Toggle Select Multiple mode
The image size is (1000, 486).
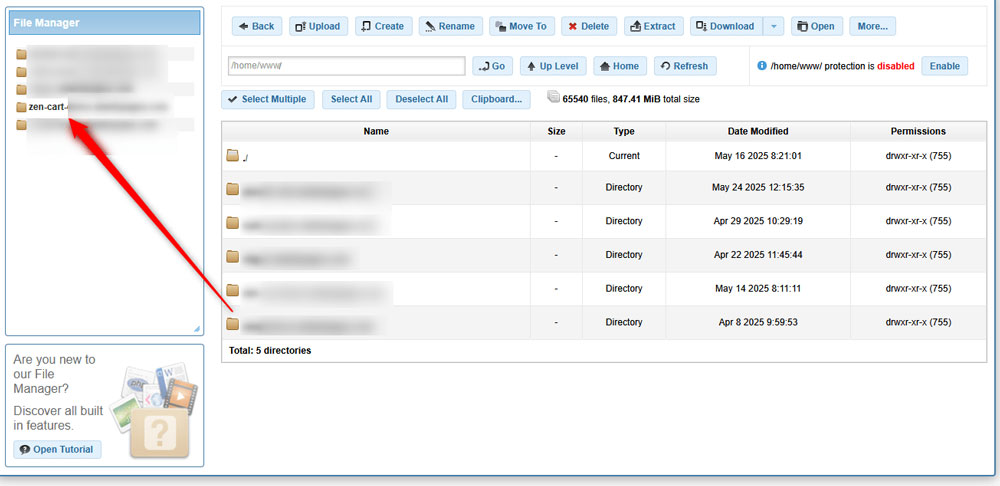[268, 99]
